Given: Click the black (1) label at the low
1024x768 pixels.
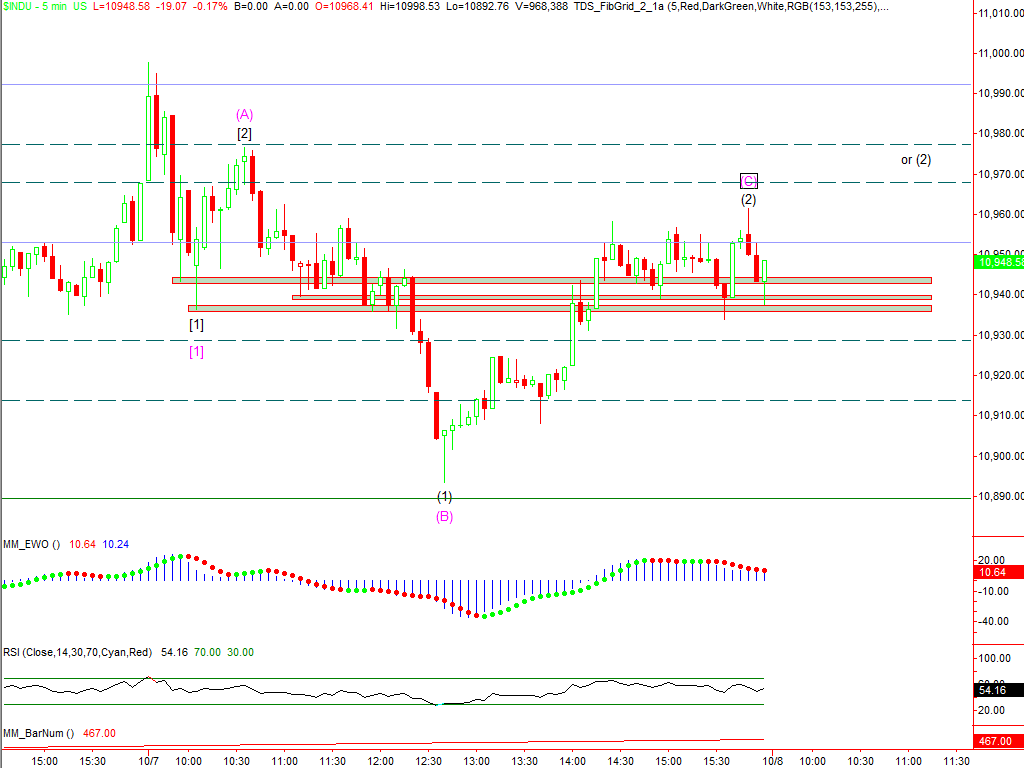Looking at the screenshot, I should [x=444, y=497].
